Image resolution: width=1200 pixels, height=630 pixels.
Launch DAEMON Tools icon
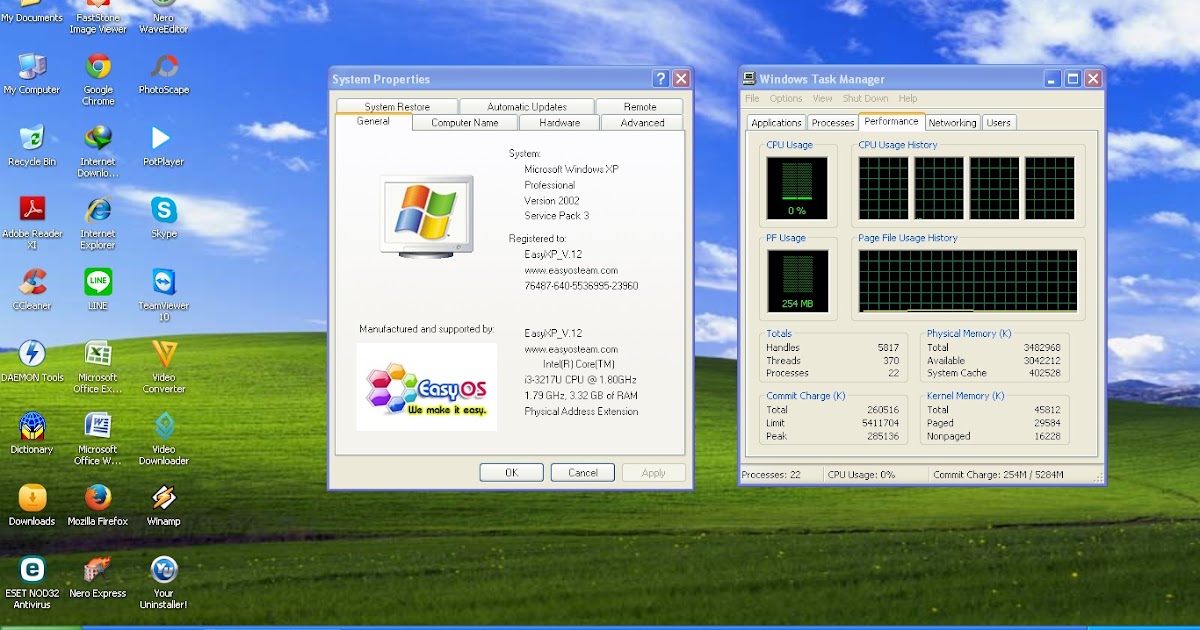(32, 362)
